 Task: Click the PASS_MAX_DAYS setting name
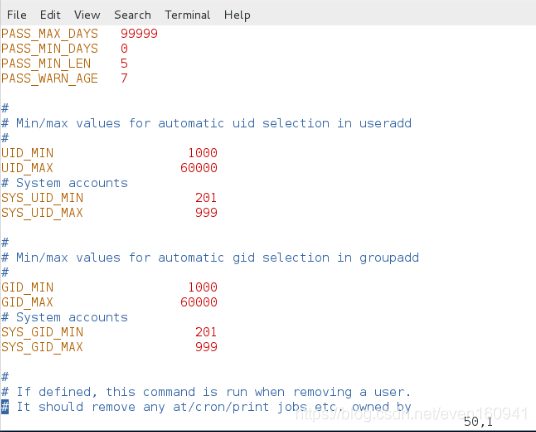coord(50,34)
